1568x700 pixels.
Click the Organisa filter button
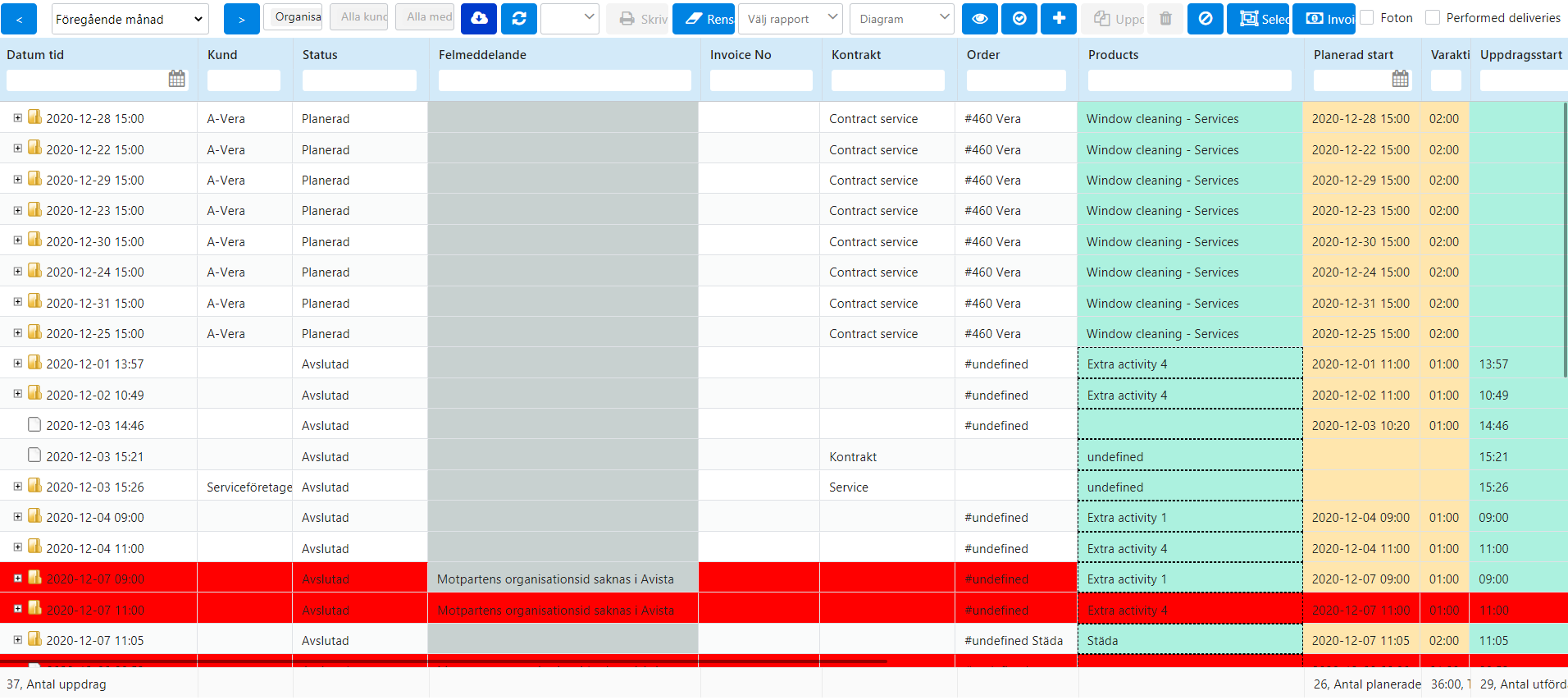(293, 16)
